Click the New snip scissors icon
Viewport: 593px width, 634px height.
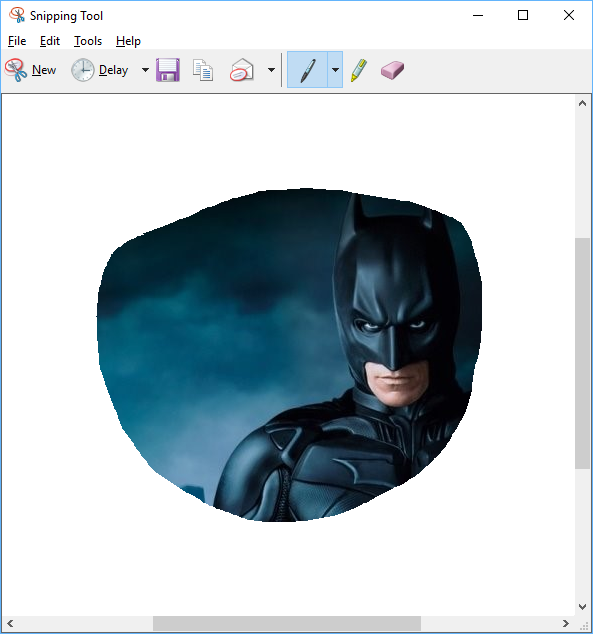16,70
